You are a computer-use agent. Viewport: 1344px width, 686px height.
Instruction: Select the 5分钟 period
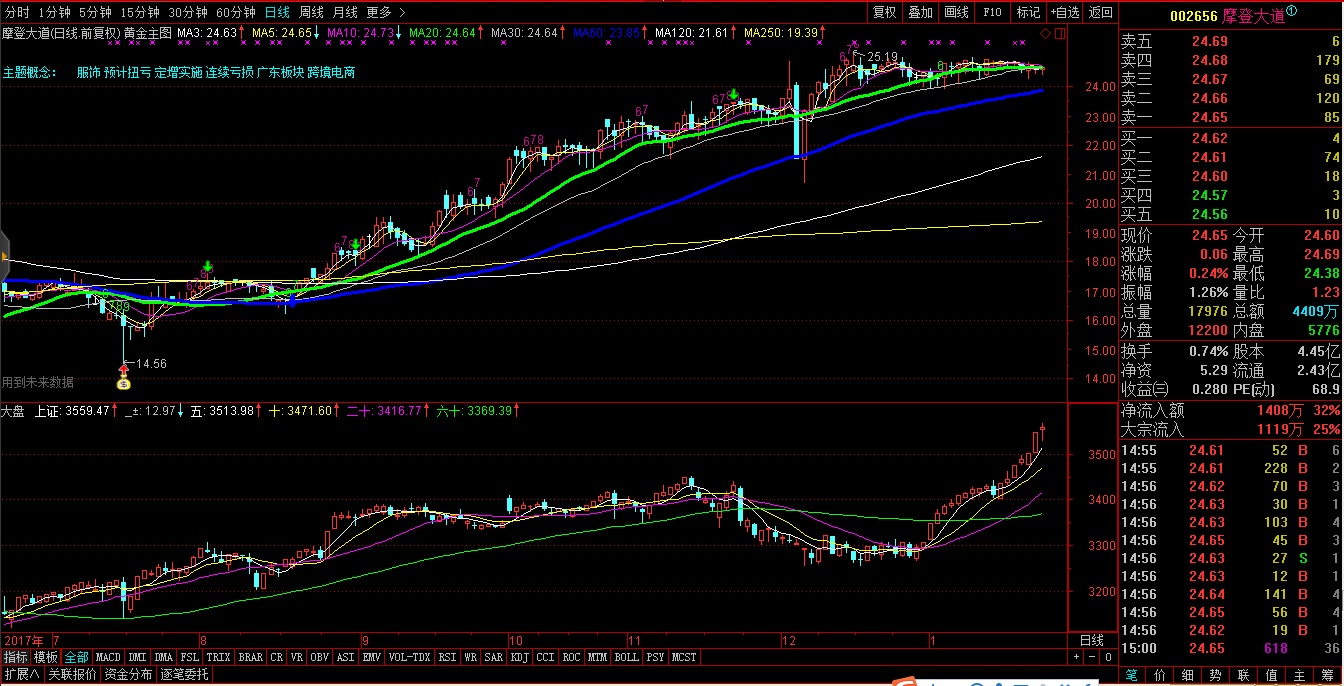tap(95, 12)
